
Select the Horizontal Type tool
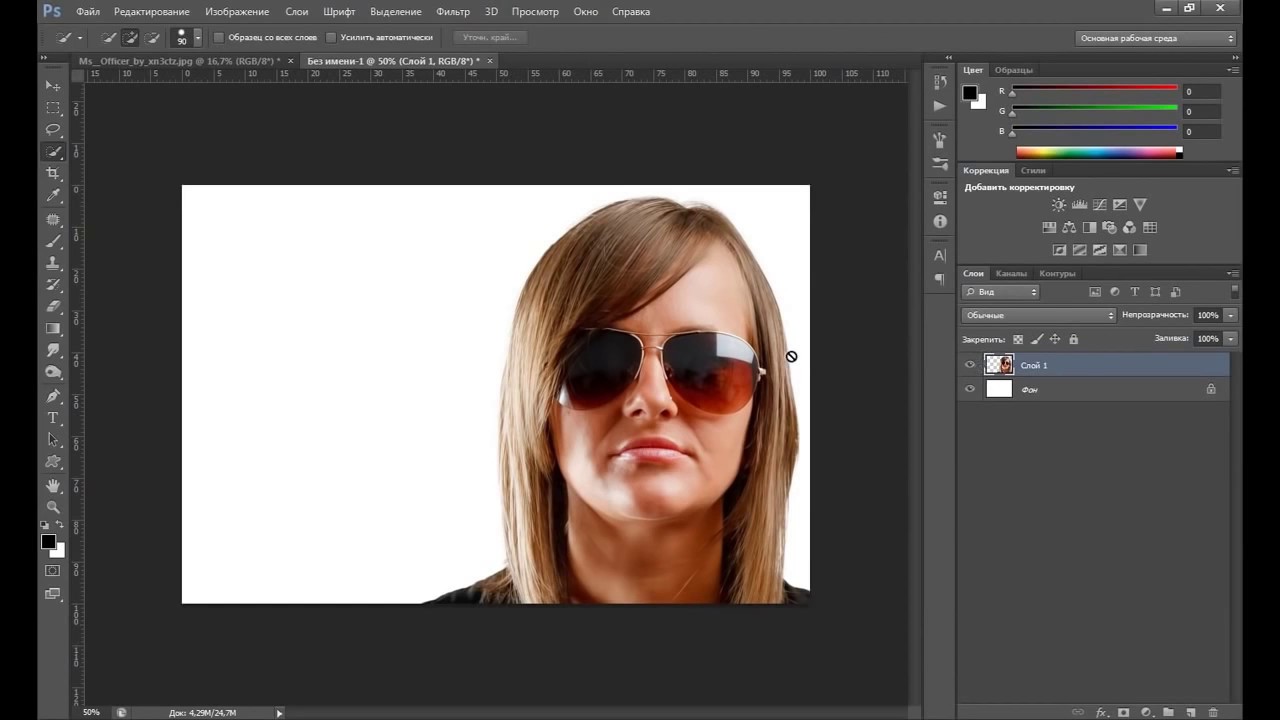53,418
